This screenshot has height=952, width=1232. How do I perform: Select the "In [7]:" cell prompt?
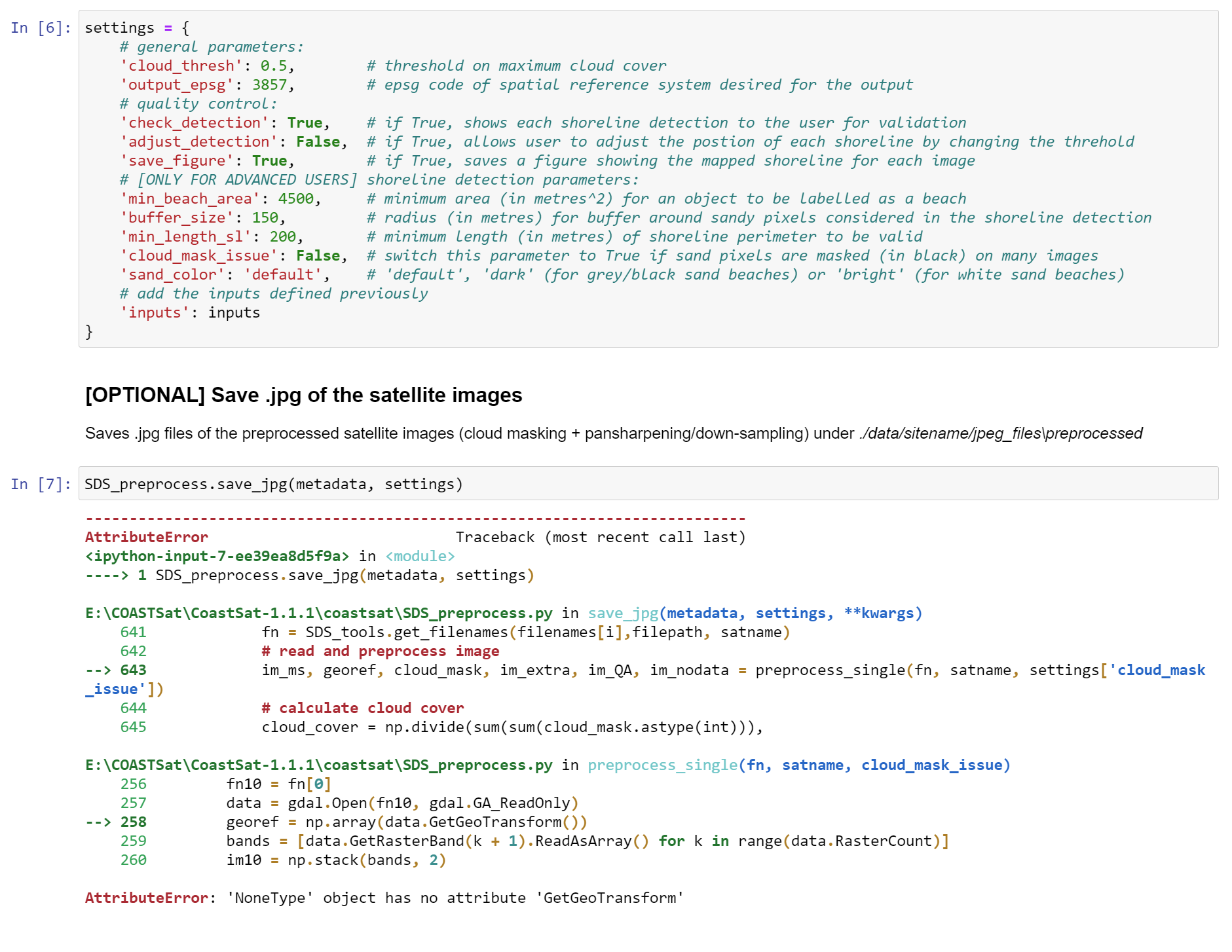tap(41, 484)
